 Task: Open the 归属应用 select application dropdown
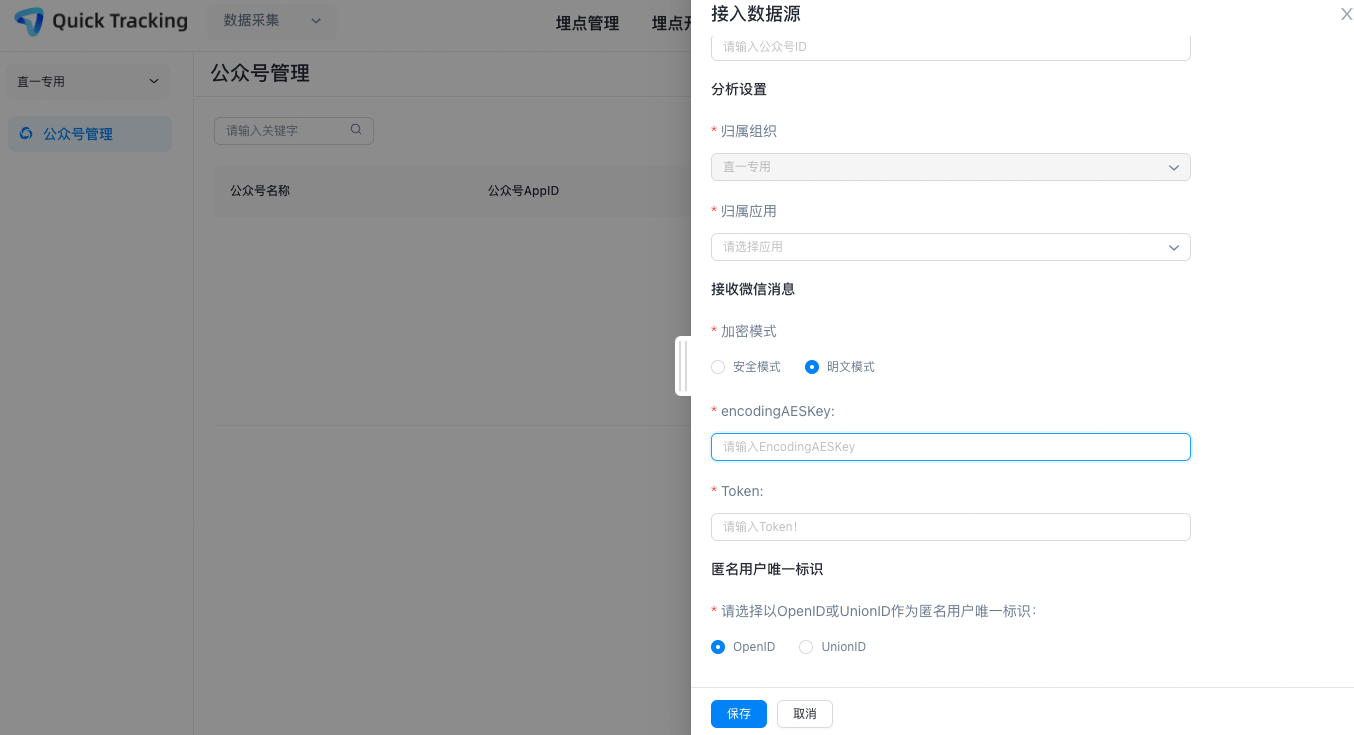point(951,247)
